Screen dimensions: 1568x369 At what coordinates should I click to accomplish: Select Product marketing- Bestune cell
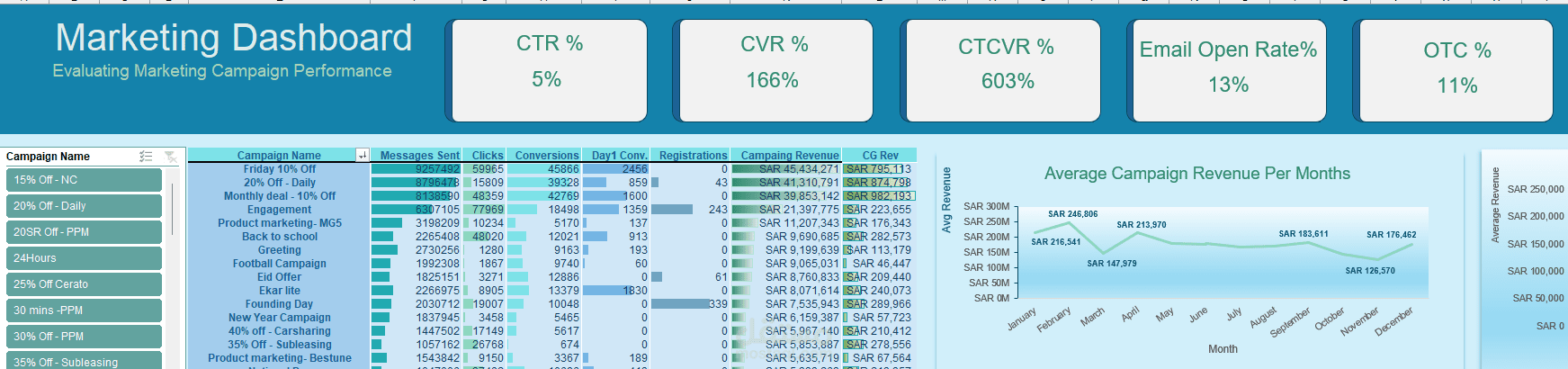[x=280, y=358]
